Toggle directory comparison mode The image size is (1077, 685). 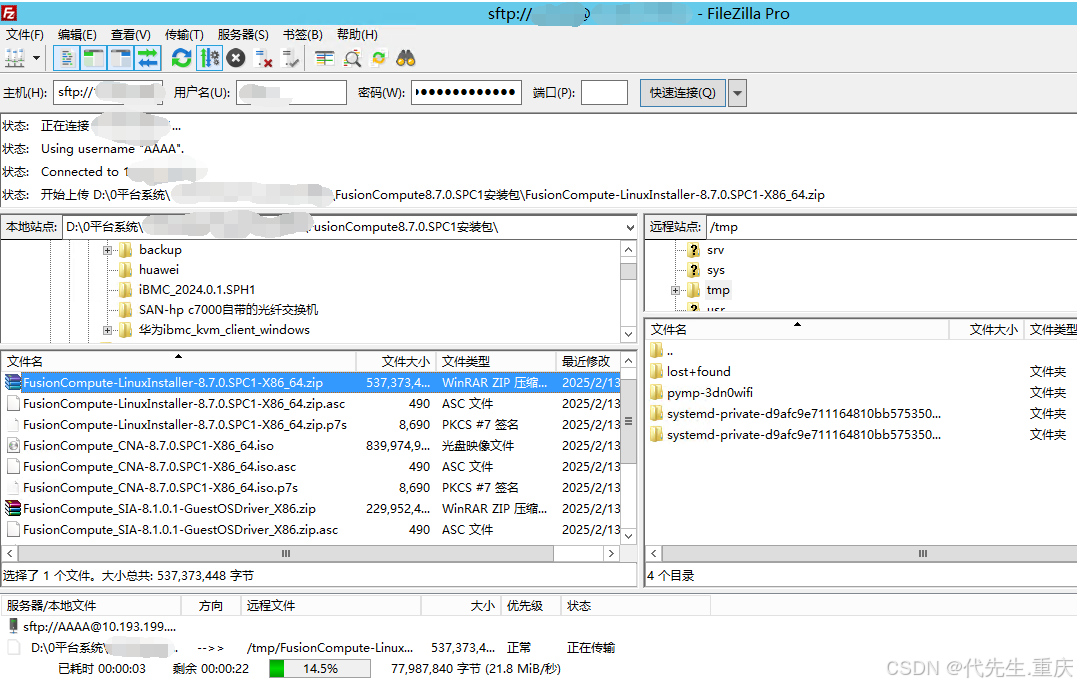point(351,57)
